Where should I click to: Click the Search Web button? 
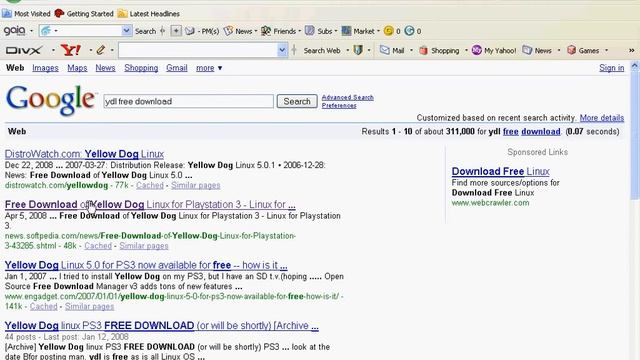click(x=322, y=51)
